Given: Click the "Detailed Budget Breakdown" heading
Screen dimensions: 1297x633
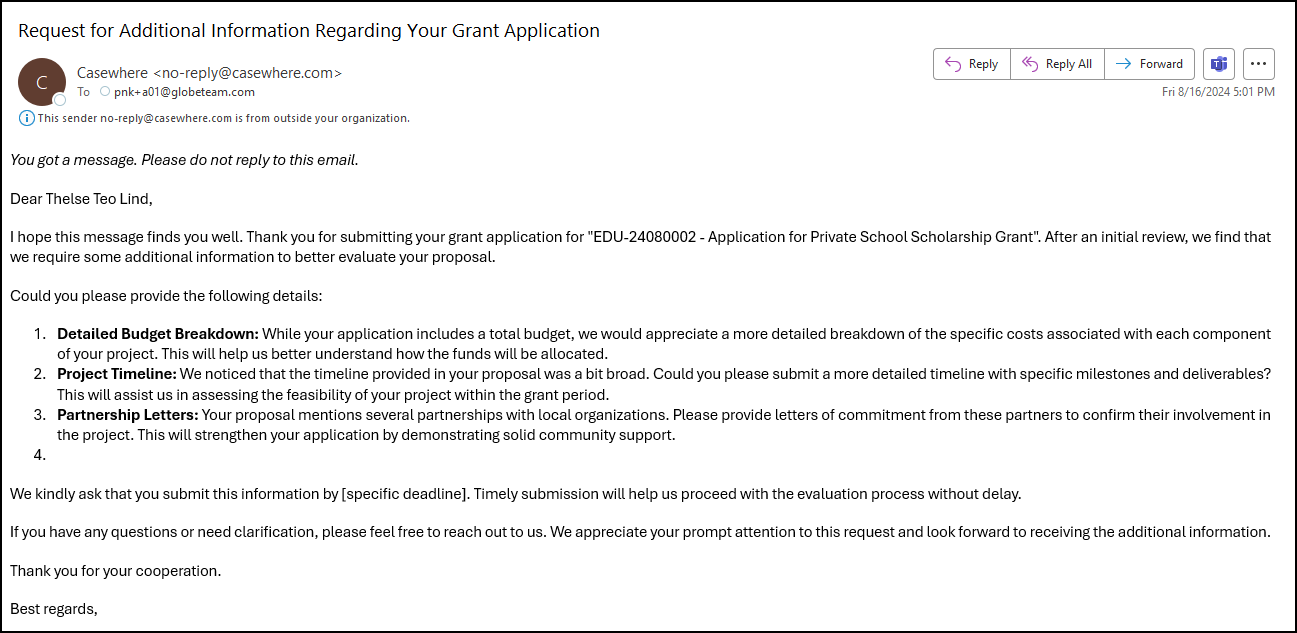Looking at the screenshot, I should click(158, 334).
